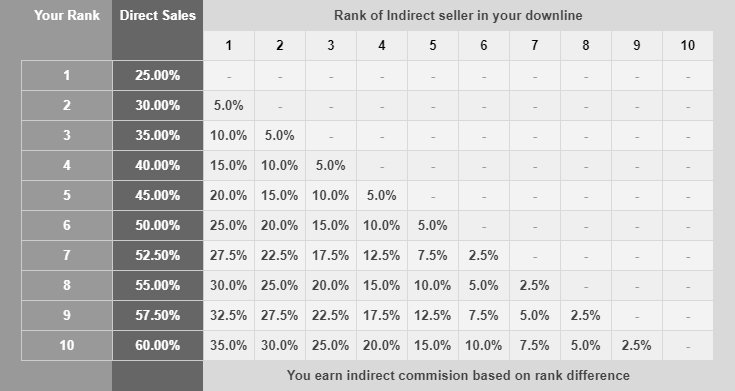Select rank 3 in Your Rank column
This screenshot has width=735, height=391.
67,135
